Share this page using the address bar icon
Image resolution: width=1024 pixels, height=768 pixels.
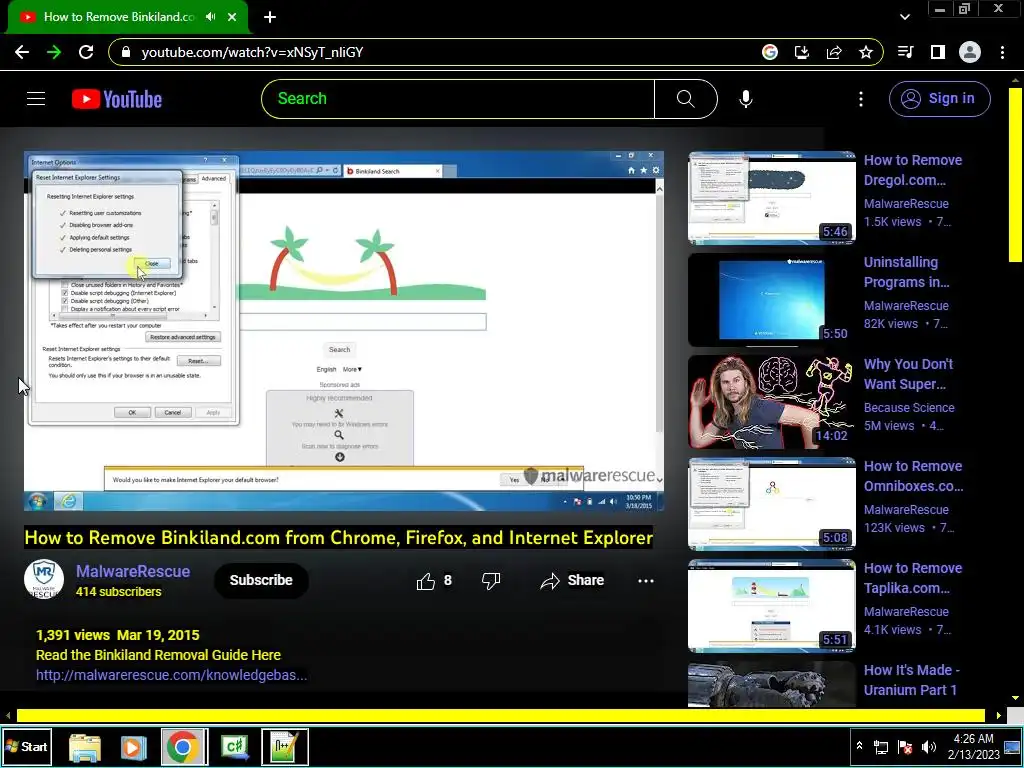[x=834, y=52]
